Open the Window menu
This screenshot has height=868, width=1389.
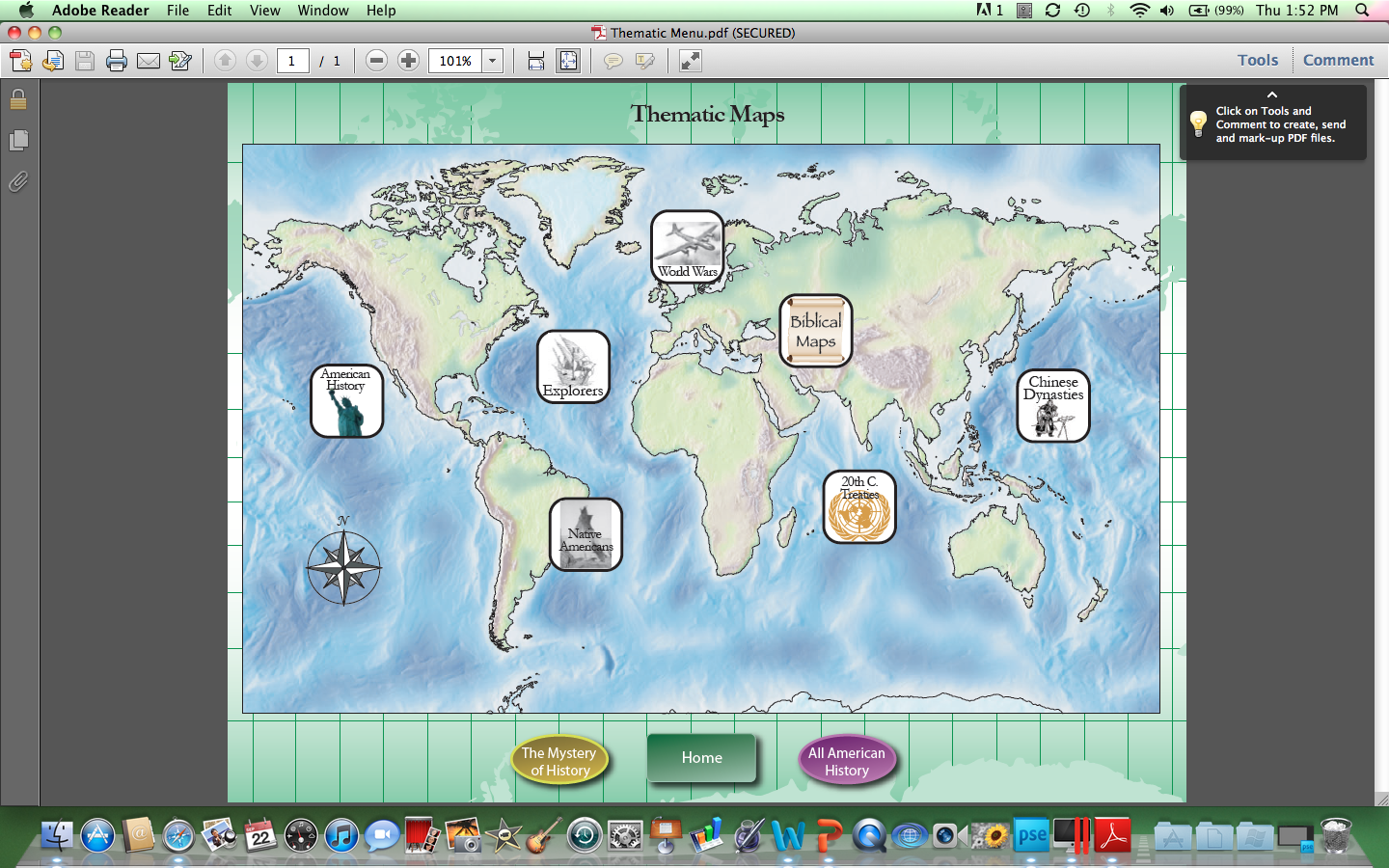point(322,11)
